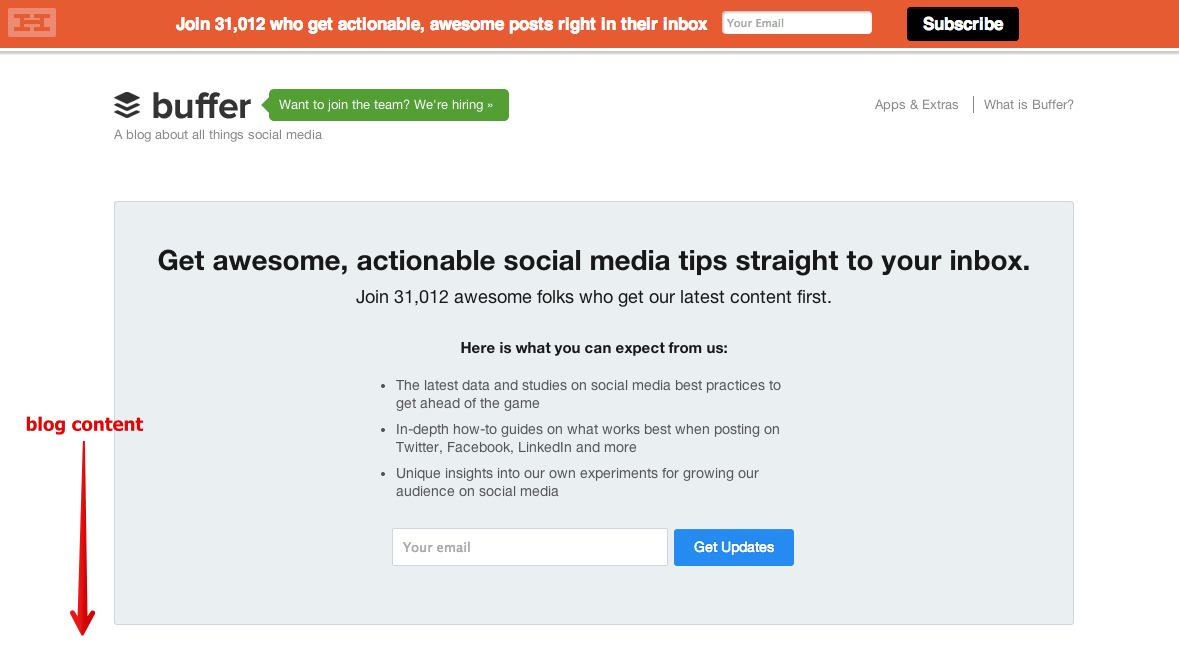
Task: Select the bullet about unique insights into experiments
Action: point(577,482)
